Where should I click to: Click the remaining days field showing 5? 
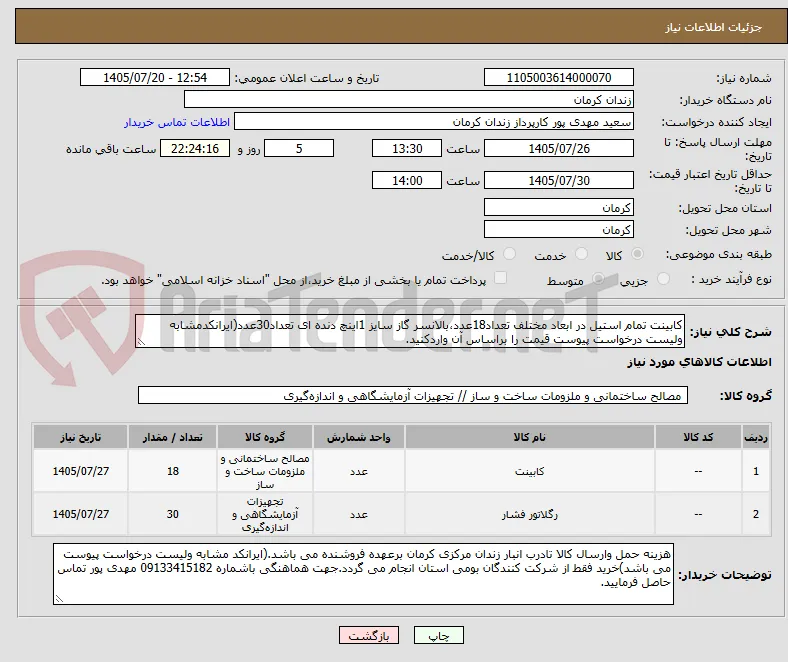[299, 148]
